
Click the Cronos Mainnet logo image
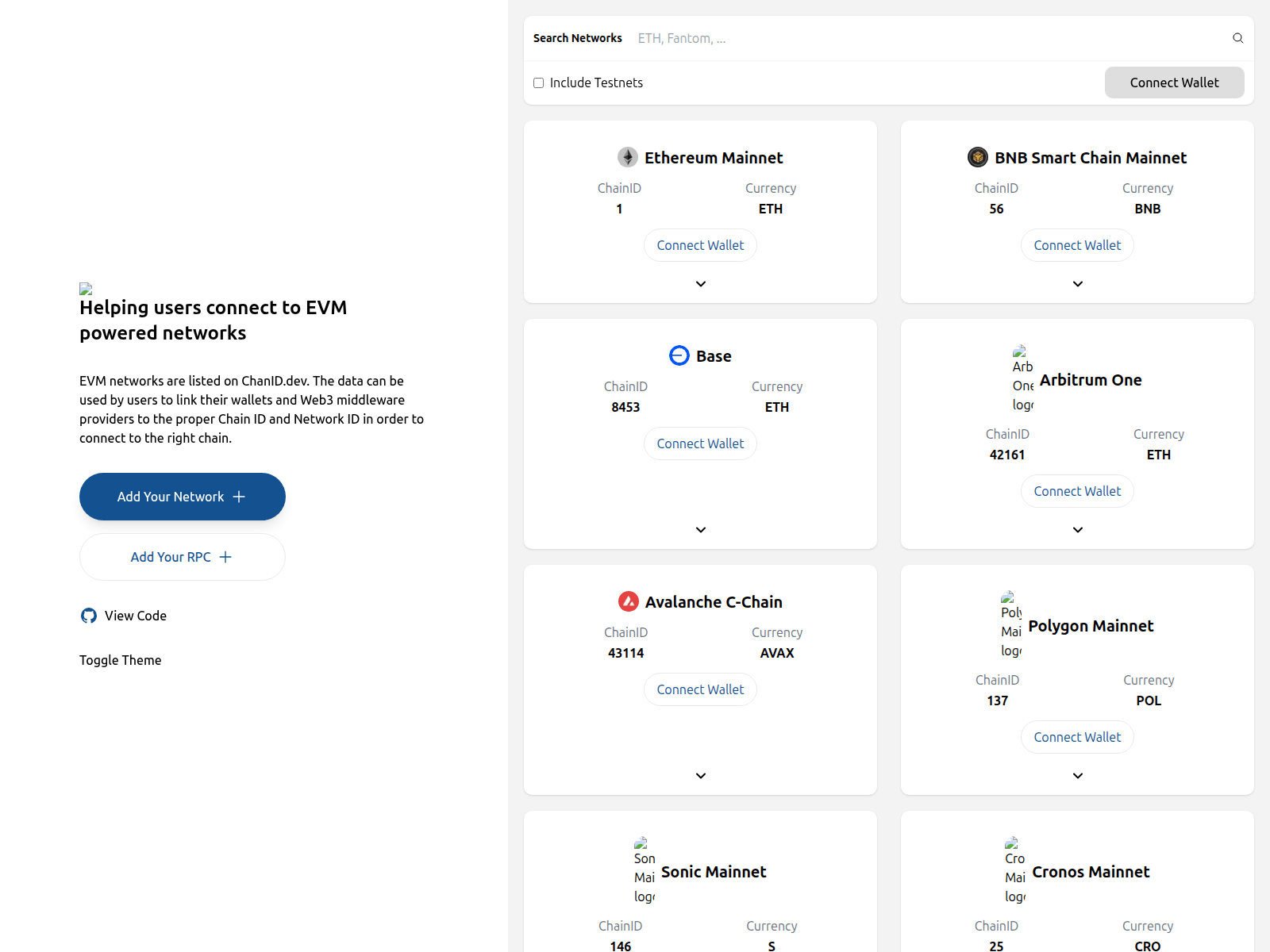[1015, 871]
